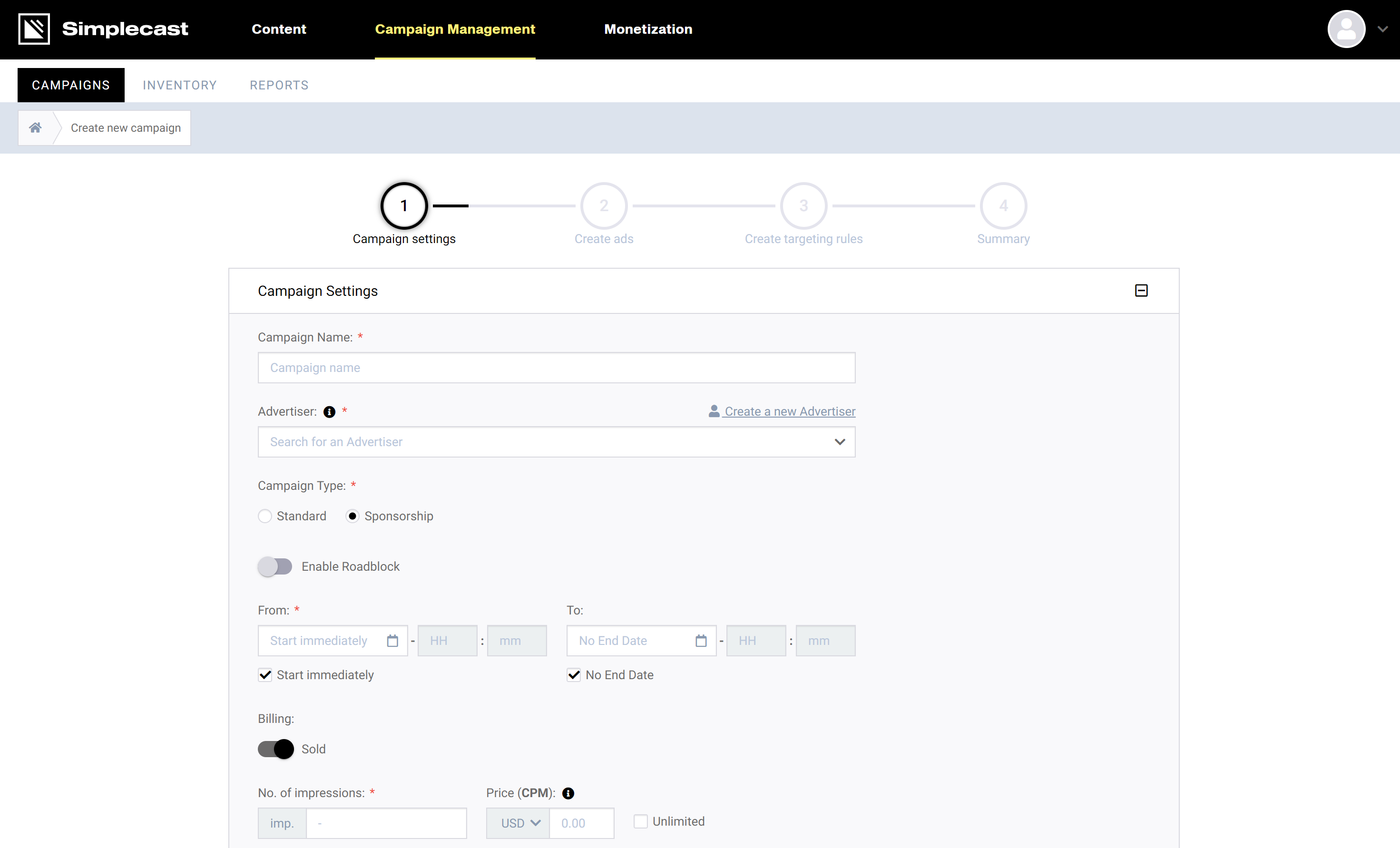Open the user profile avatar
Screen dimensions: 1400x848
(x=1345, y=29)
